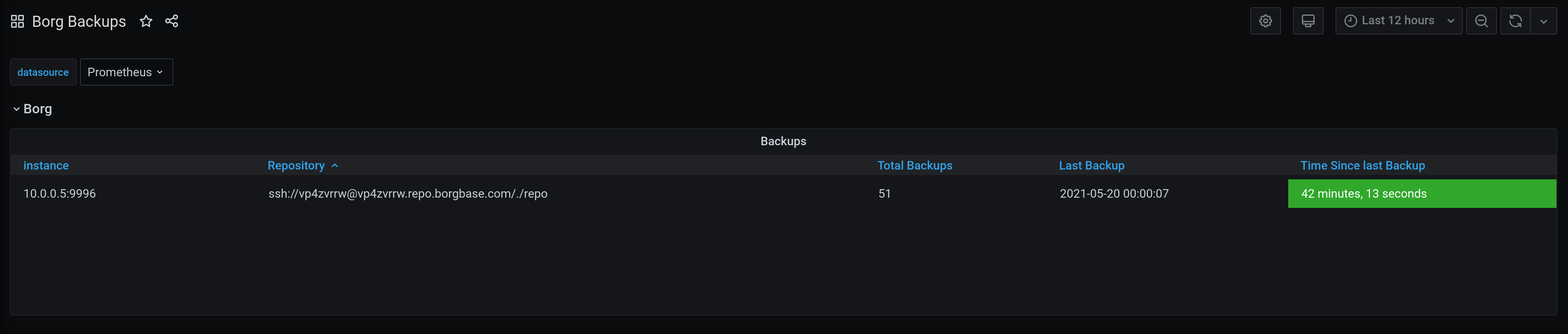Open the share dashboard icon
Viewport: 1568px width, 334px height.
pos(172,21)
